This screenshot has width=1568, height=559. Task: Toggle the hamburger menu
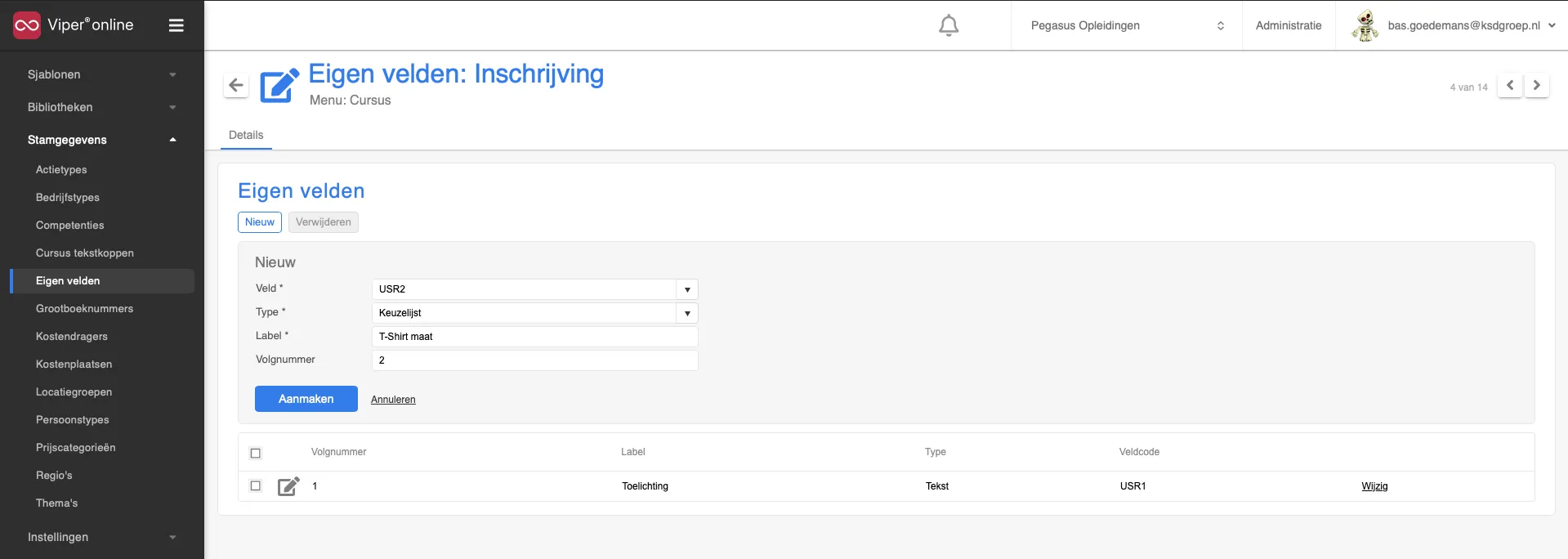pyautogui.click(x=176, y=25)
